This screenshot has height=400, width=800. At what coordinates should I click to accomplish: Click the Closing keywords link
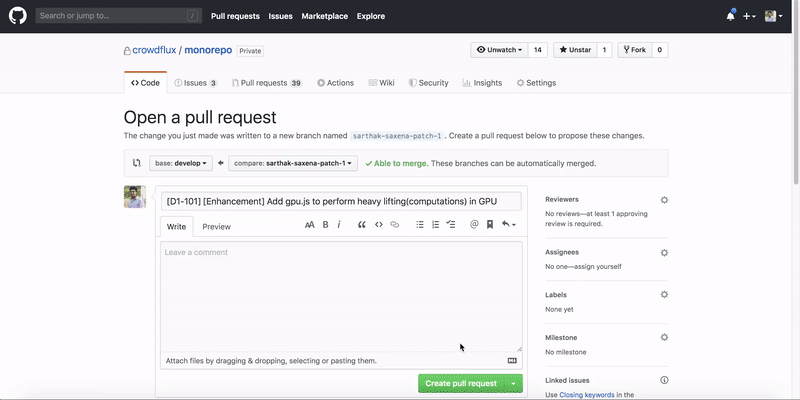tap(587, 394)
